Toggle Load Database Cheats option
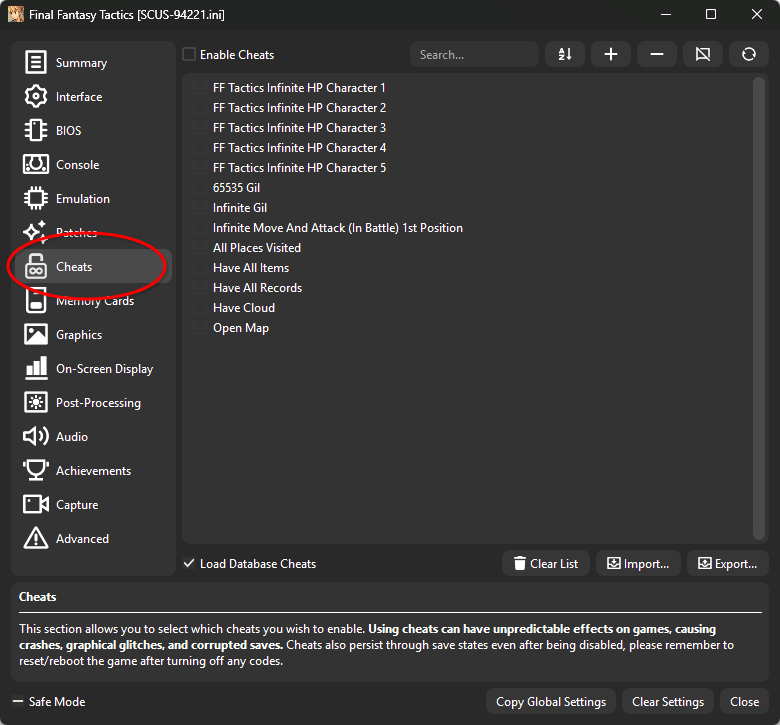Screen dimensions: 780x725 click(x=190, y=564)
